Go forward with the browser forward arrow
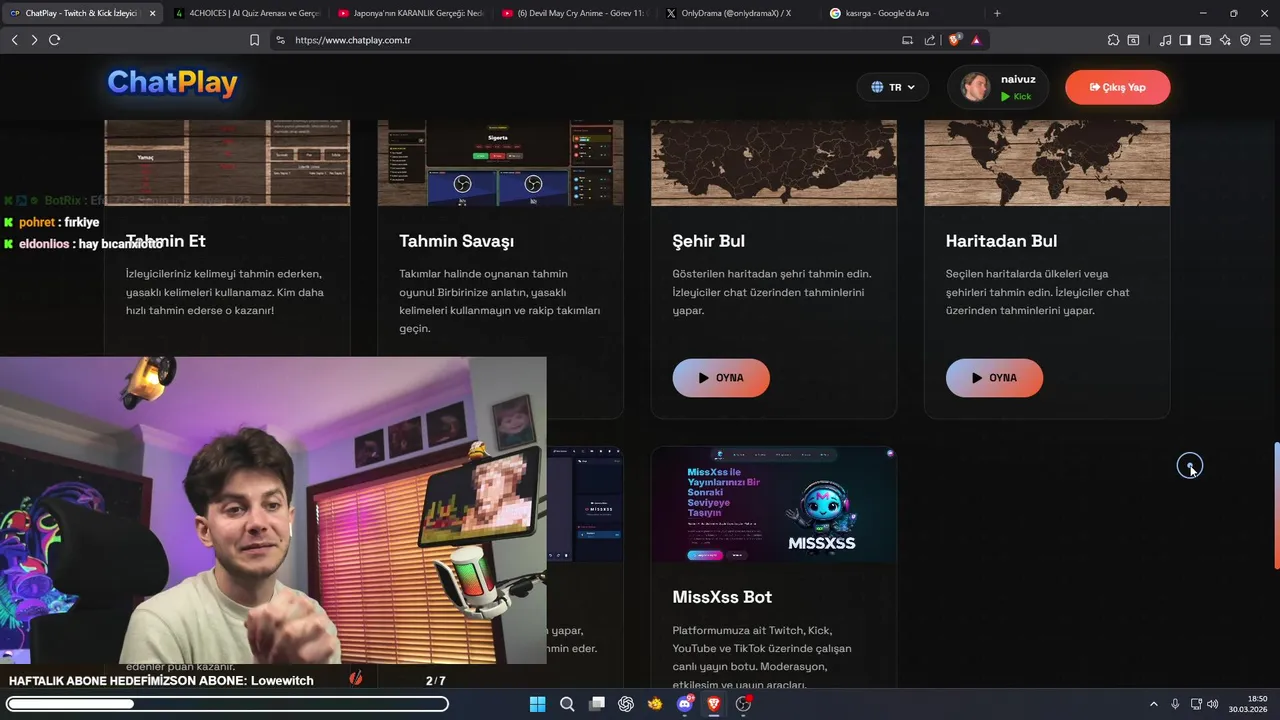Screen dimensions: 1280x720 (34, 40)
